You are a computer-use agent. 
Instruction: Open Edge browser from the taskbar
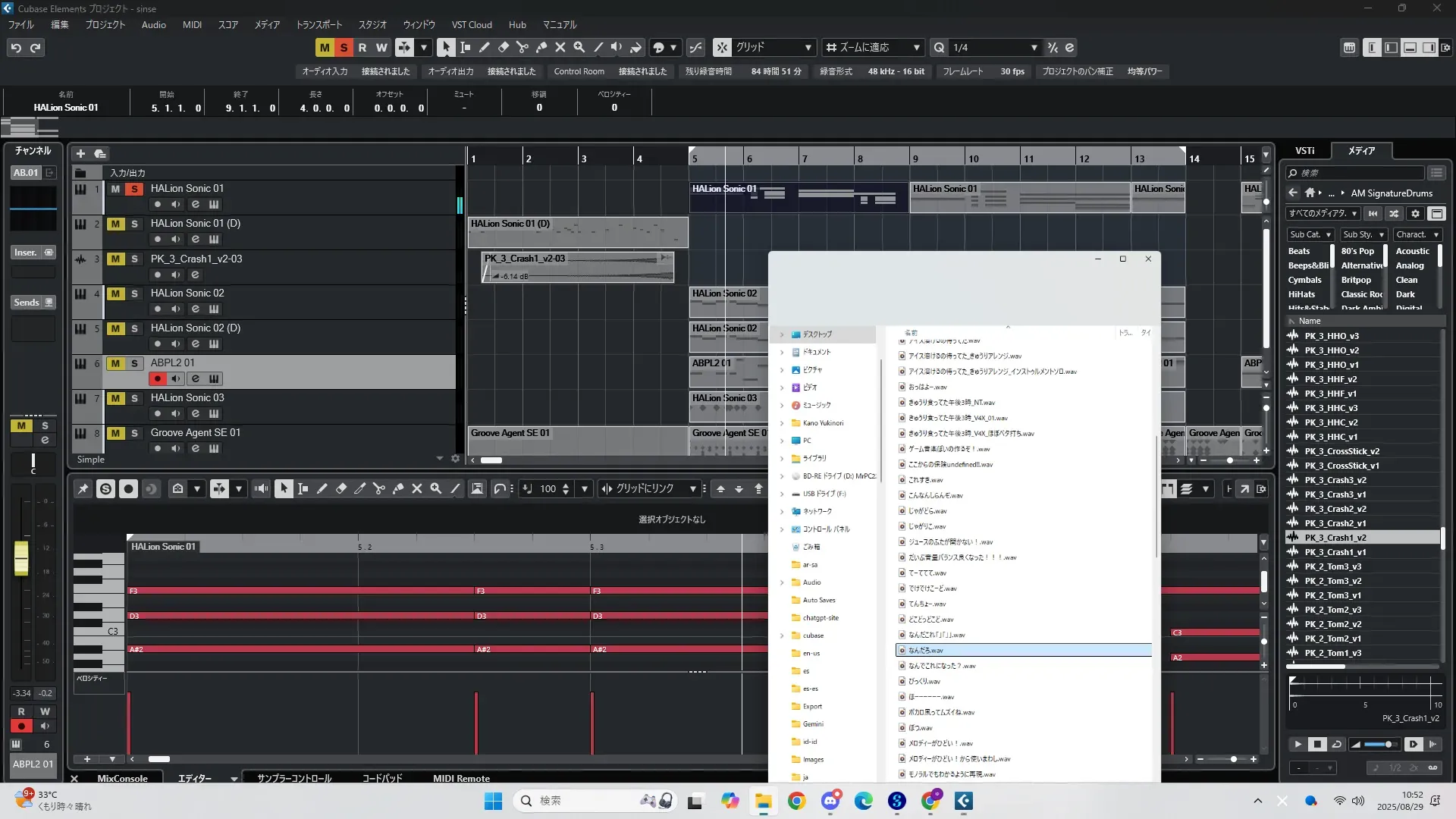pyautogui.click(x=863, y=801)
